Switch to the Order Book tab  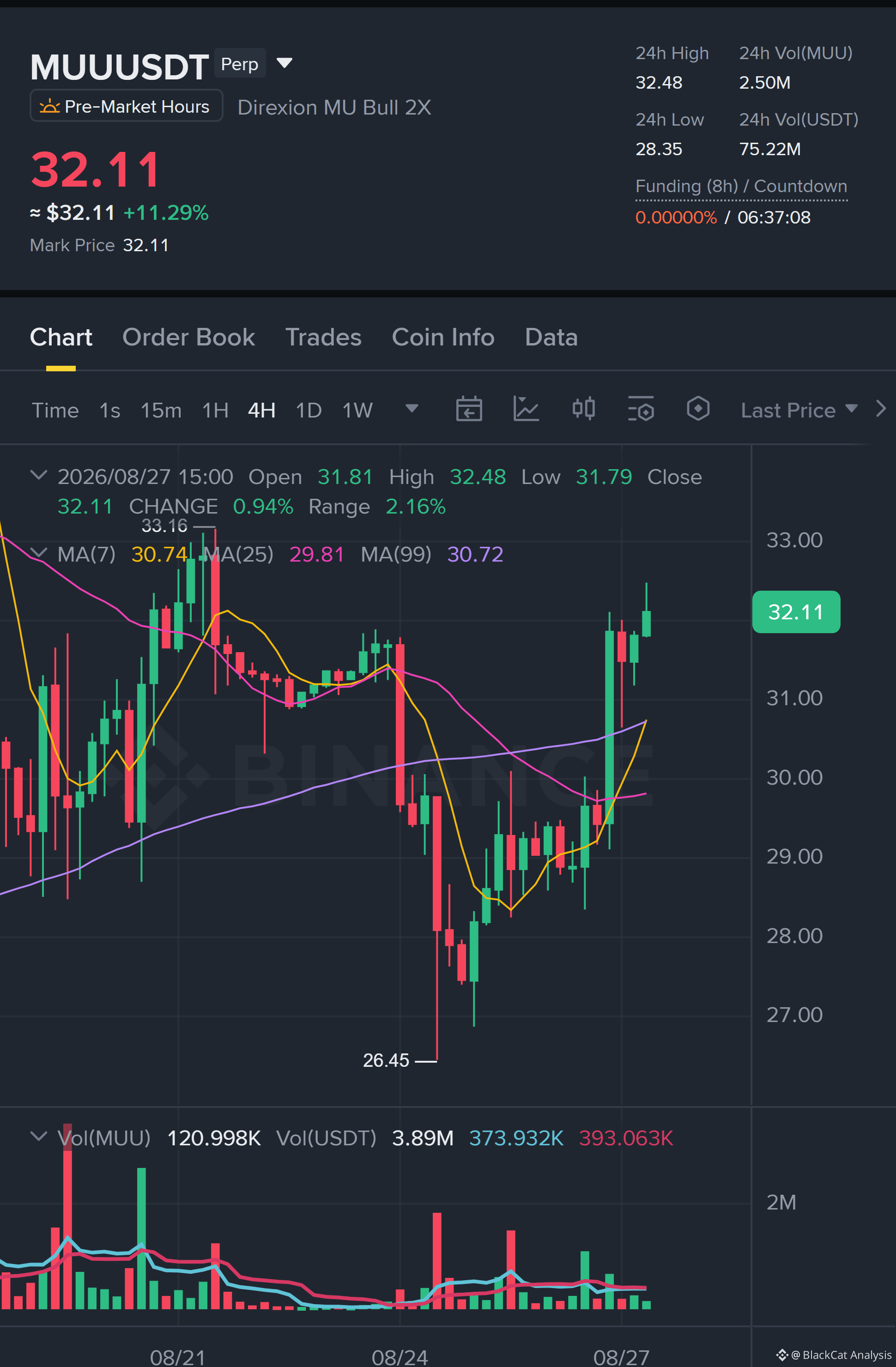click(x=188, y=337)
